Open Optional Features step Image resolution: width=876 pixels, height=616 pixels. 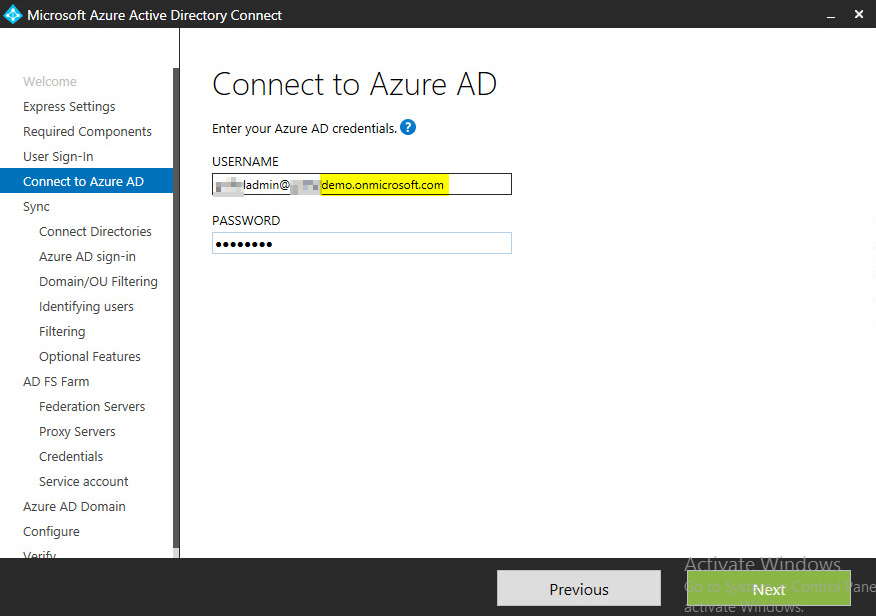click(90, 357)
